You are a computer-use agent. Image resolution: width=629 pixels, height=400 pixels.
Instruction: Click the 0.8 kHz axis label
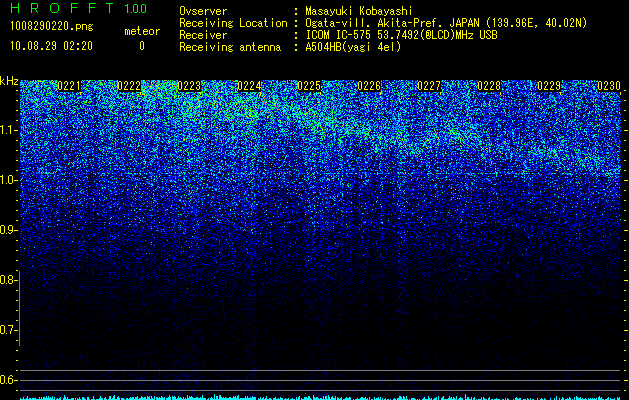coord(9,280)
